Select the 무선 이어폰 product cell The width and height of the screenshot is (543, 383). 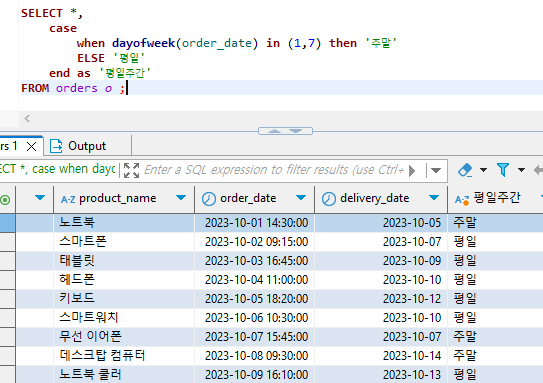(124, 337)
